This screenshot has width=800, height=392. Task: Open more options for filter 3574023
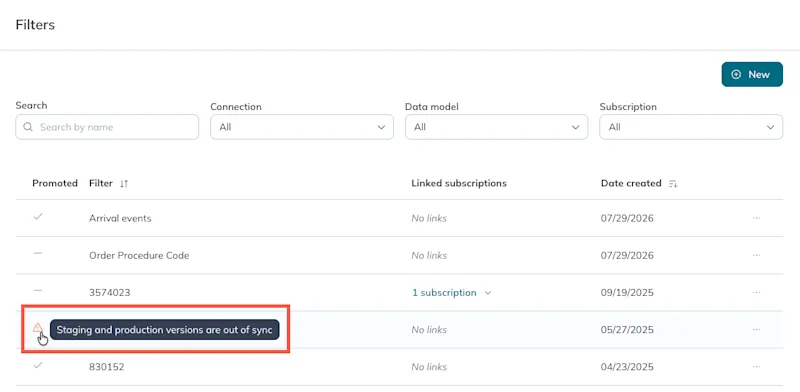756,292
